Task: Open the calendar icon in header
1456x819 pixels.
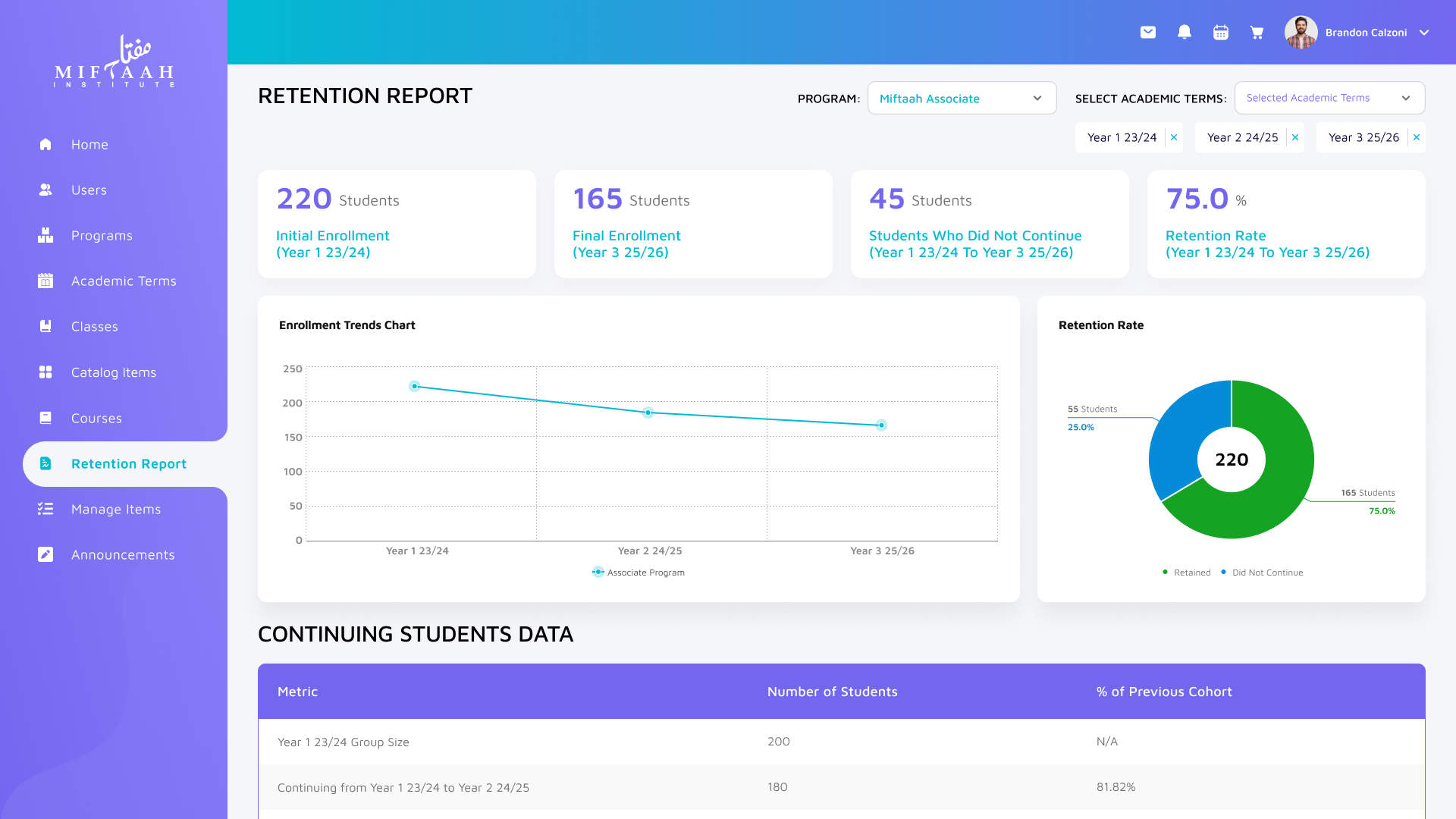Action: tap(1221, 33)
